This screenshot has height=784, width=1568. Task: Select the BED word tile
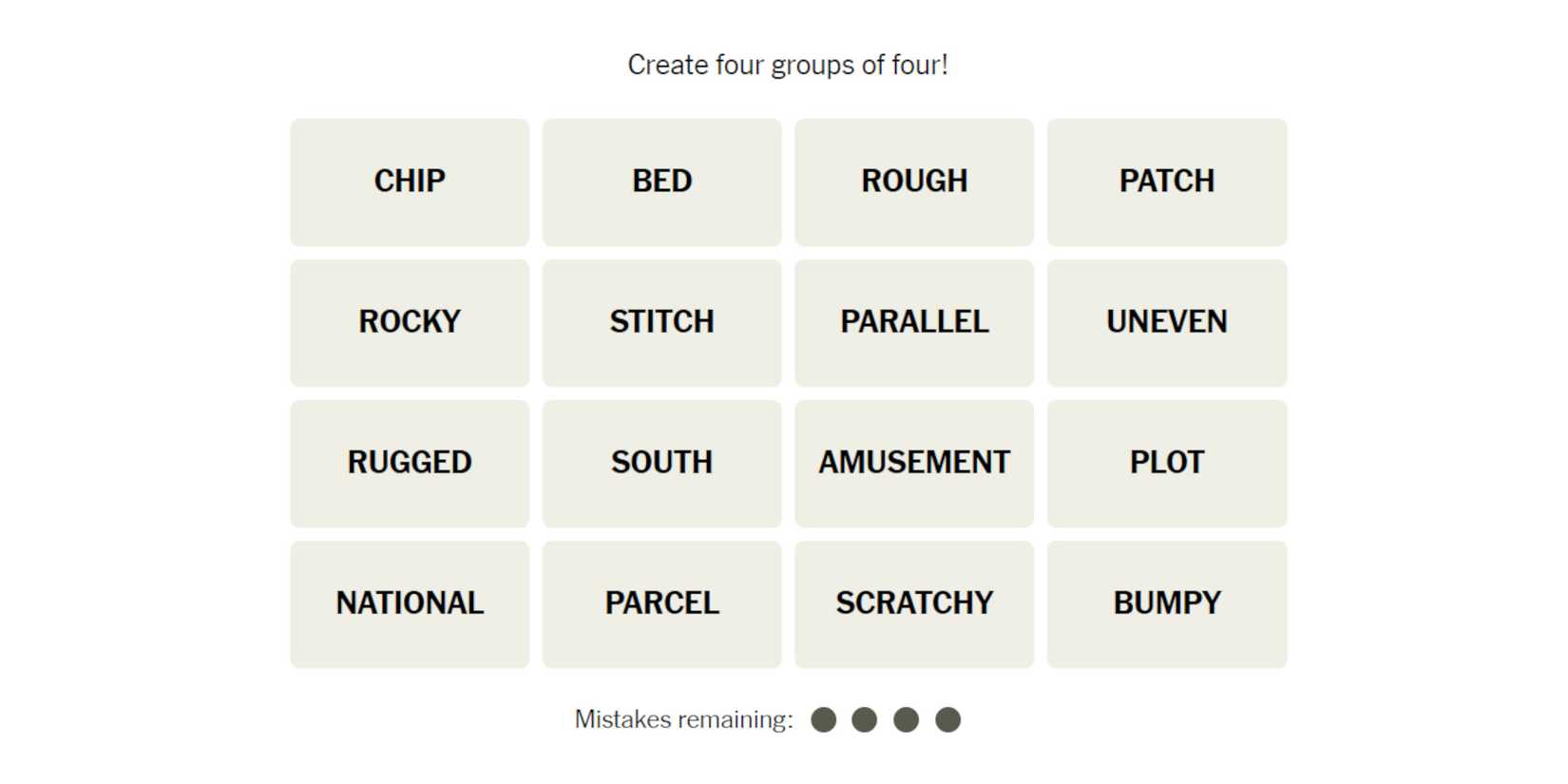click(x=661, y=182)
